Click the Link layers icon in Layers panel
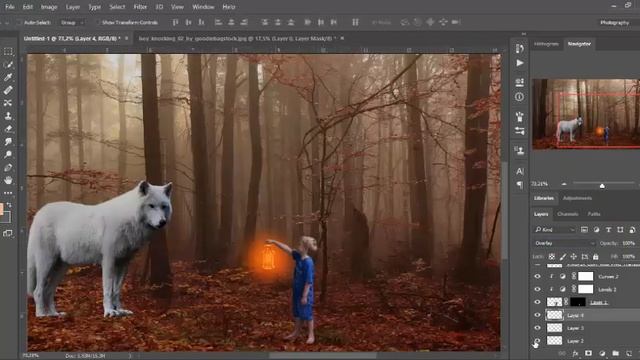 coord(562,353)
